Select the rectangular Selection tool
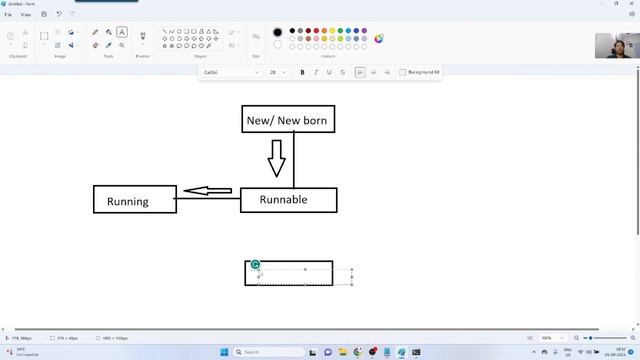Image resolution: width=640 pixels, height=360 pixels. coord(44,36)
